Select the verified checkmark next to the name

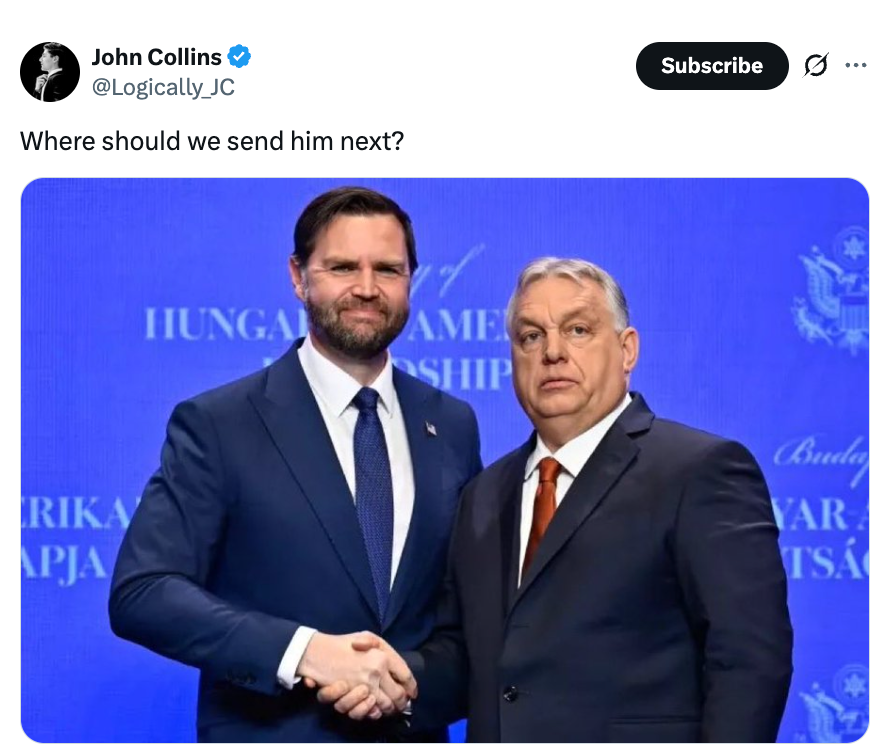[237, 57]
